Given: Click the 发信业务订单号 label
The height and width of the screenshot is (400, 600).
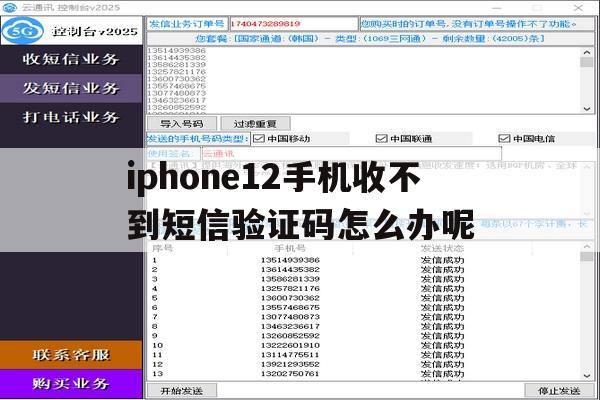Looking at the screenshot, I should [x=187, y=24].
